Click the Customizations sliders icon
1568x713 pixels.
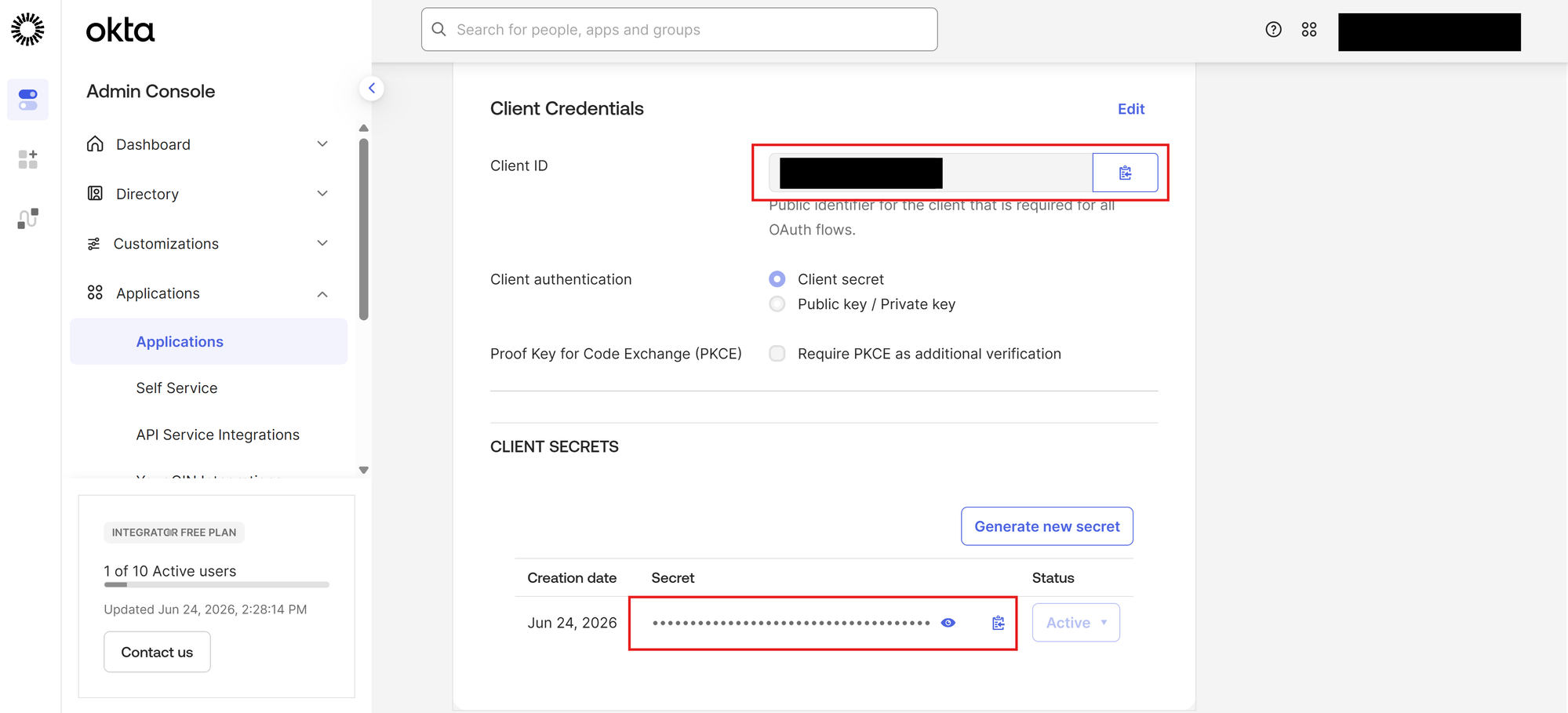[x=94, y=243]
